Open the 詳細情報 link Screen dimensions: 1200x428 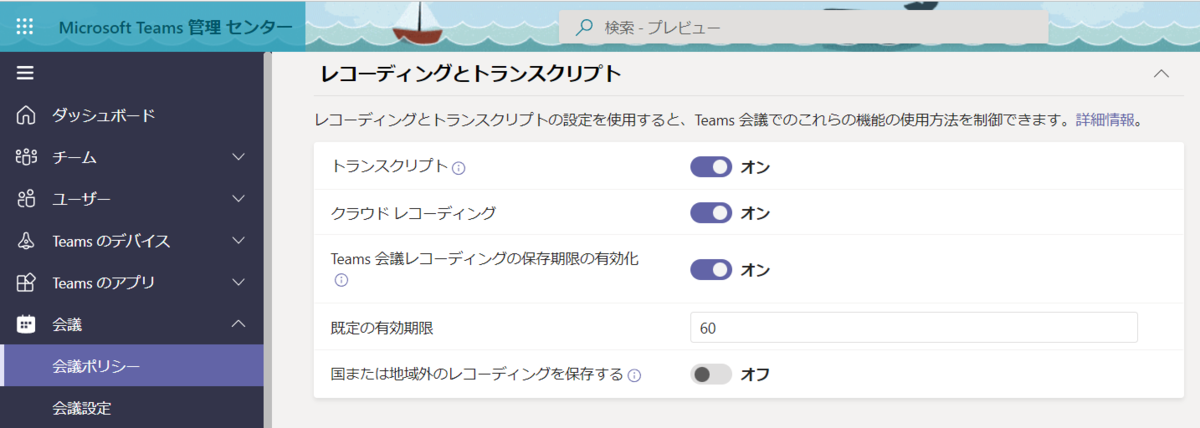(x=1105, y=120)
